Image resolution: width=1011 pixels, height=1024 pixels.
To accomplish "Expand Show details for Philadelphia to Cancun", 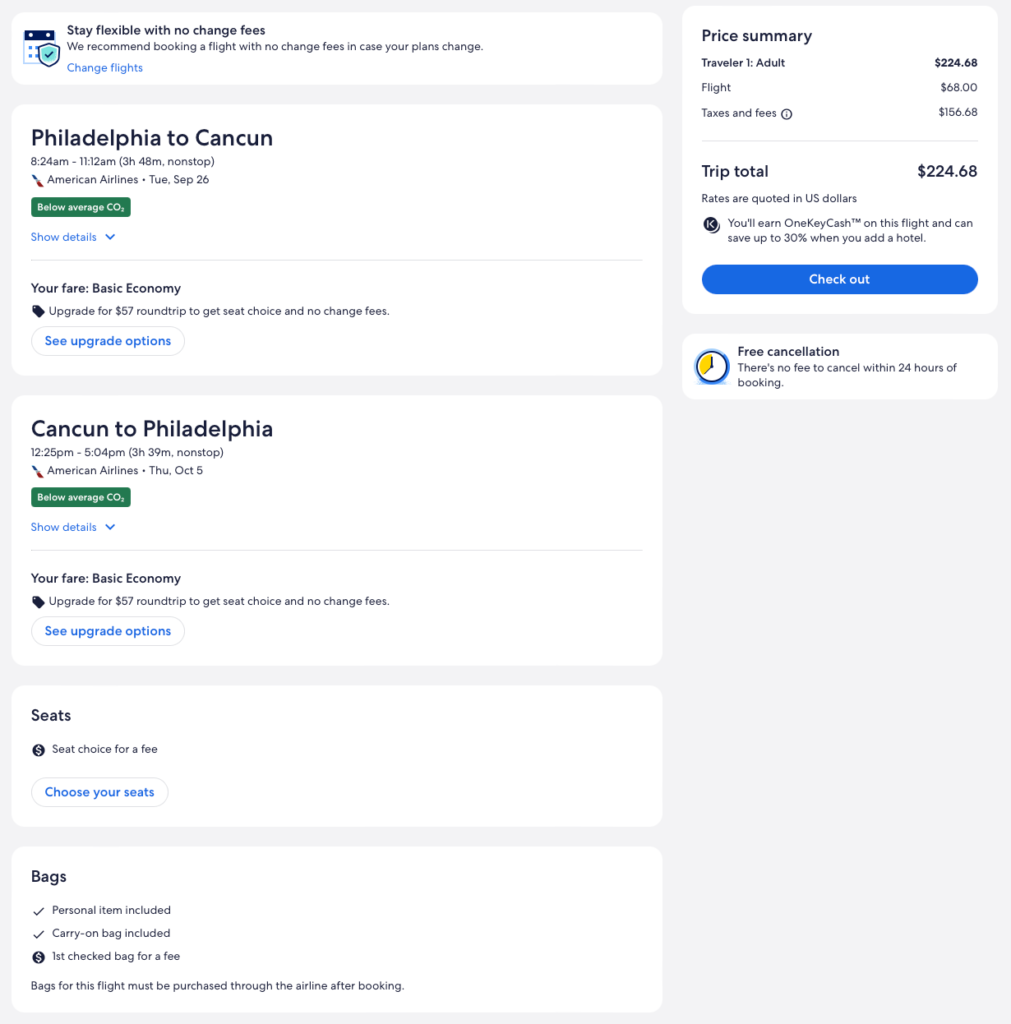I will [64, 237].
